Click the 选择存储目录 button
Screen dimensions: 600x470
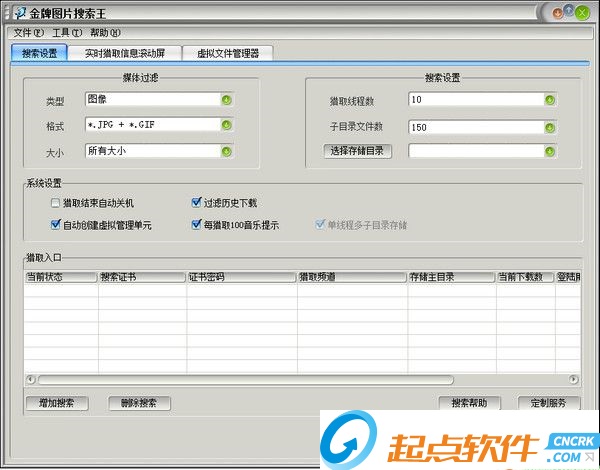[x=357, y=151]
